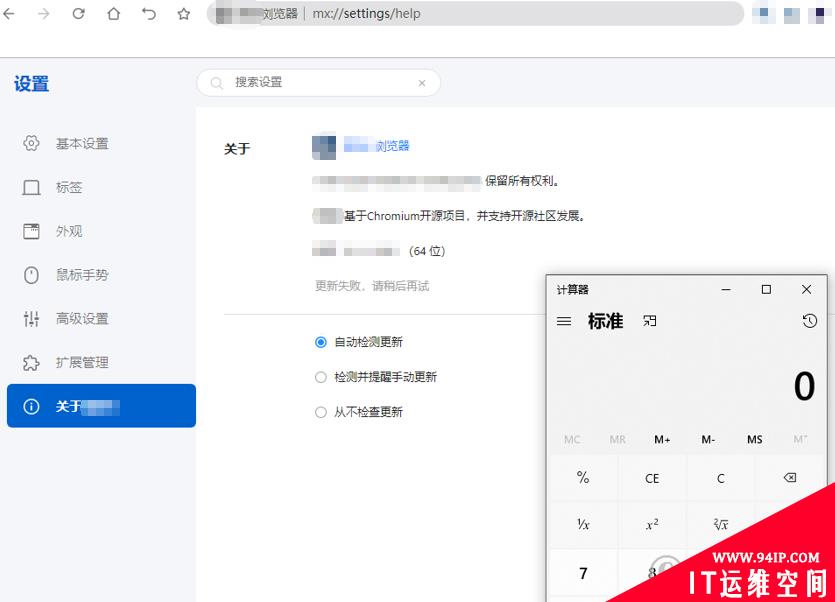This screenshot has width=835, height=602.
Task: Open calculator hamburger navigation menu
Action: pyautogui.click(x=564, y=321)
